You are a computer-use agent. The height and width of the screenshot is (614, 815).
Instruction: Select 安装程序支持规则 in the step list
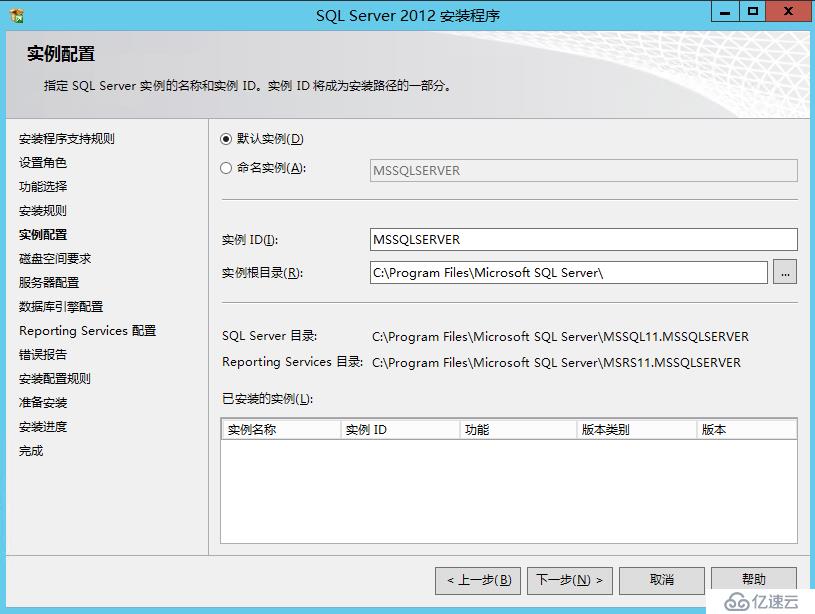pyautogui.click(x=67, y=139)
